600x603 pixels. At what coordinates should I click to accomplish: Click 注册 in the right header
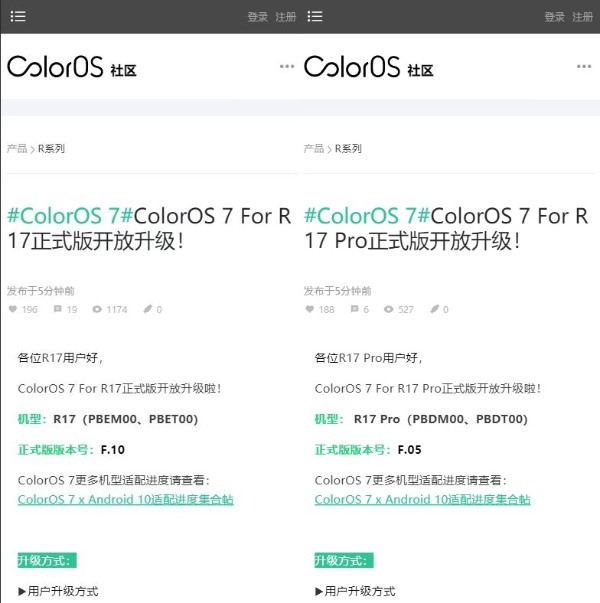tap(582, 17)
